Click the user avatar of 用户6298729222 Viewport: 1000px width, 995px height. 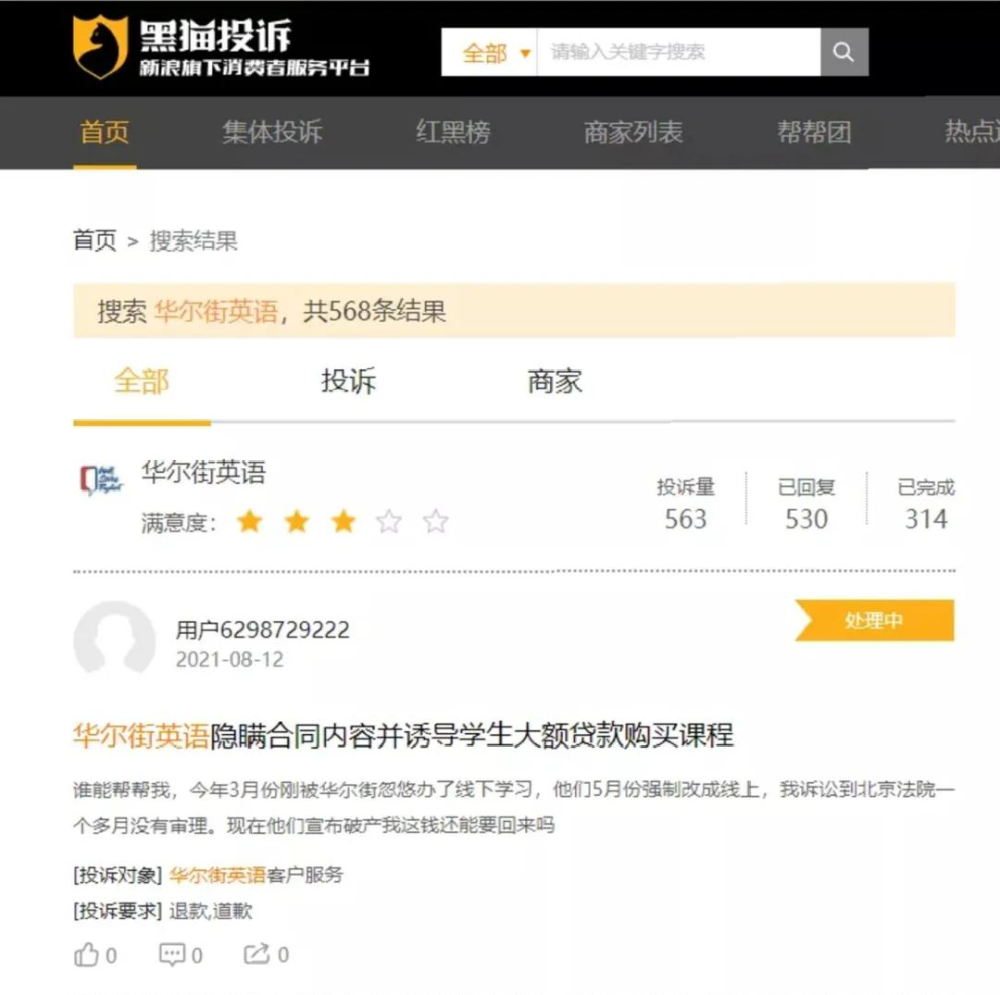pos(115,638)
